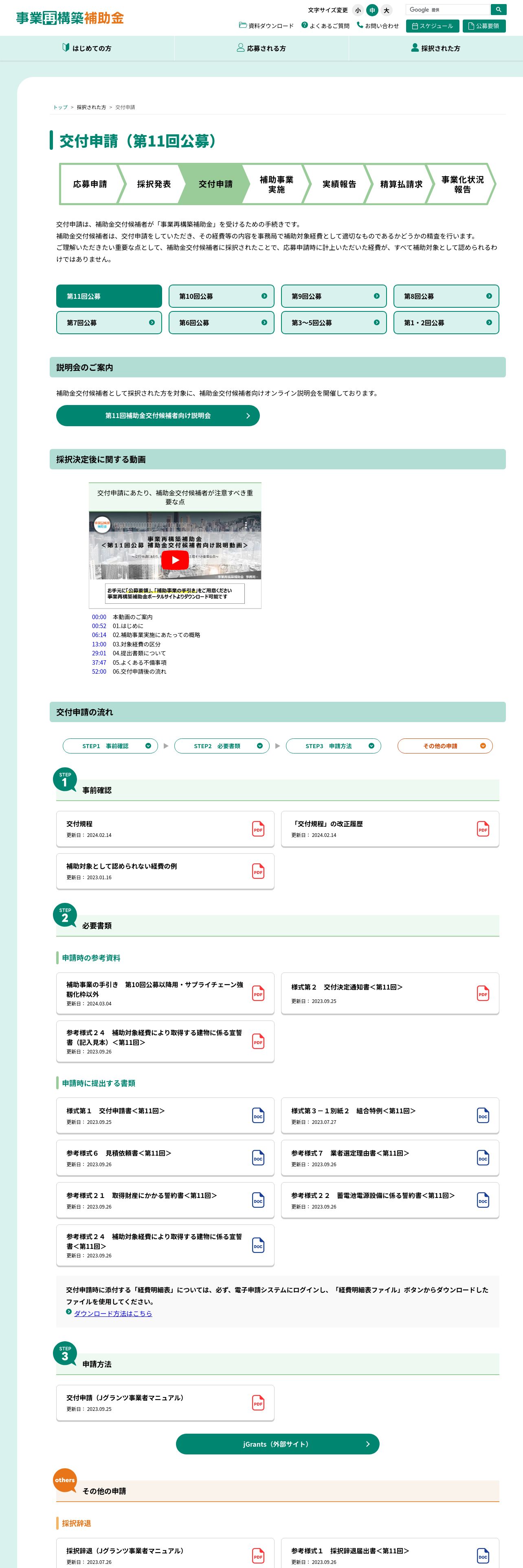Jump to STEP3 申請方法 section
The image size is (523, 1568).
pyautogui.click(x=334, y=746)
